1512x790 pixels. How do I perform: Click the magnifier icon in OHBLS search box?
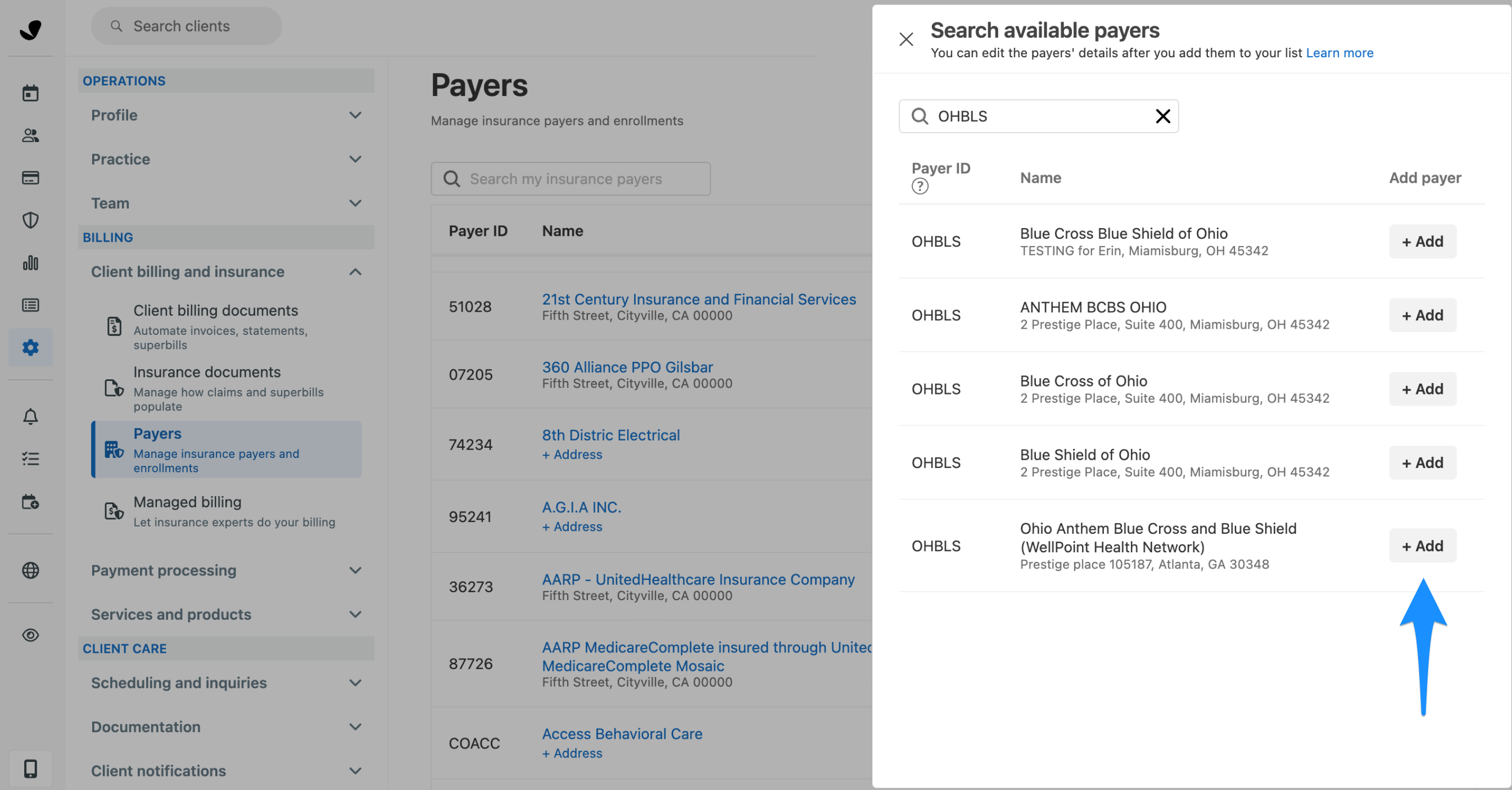(x=920, y=116)
